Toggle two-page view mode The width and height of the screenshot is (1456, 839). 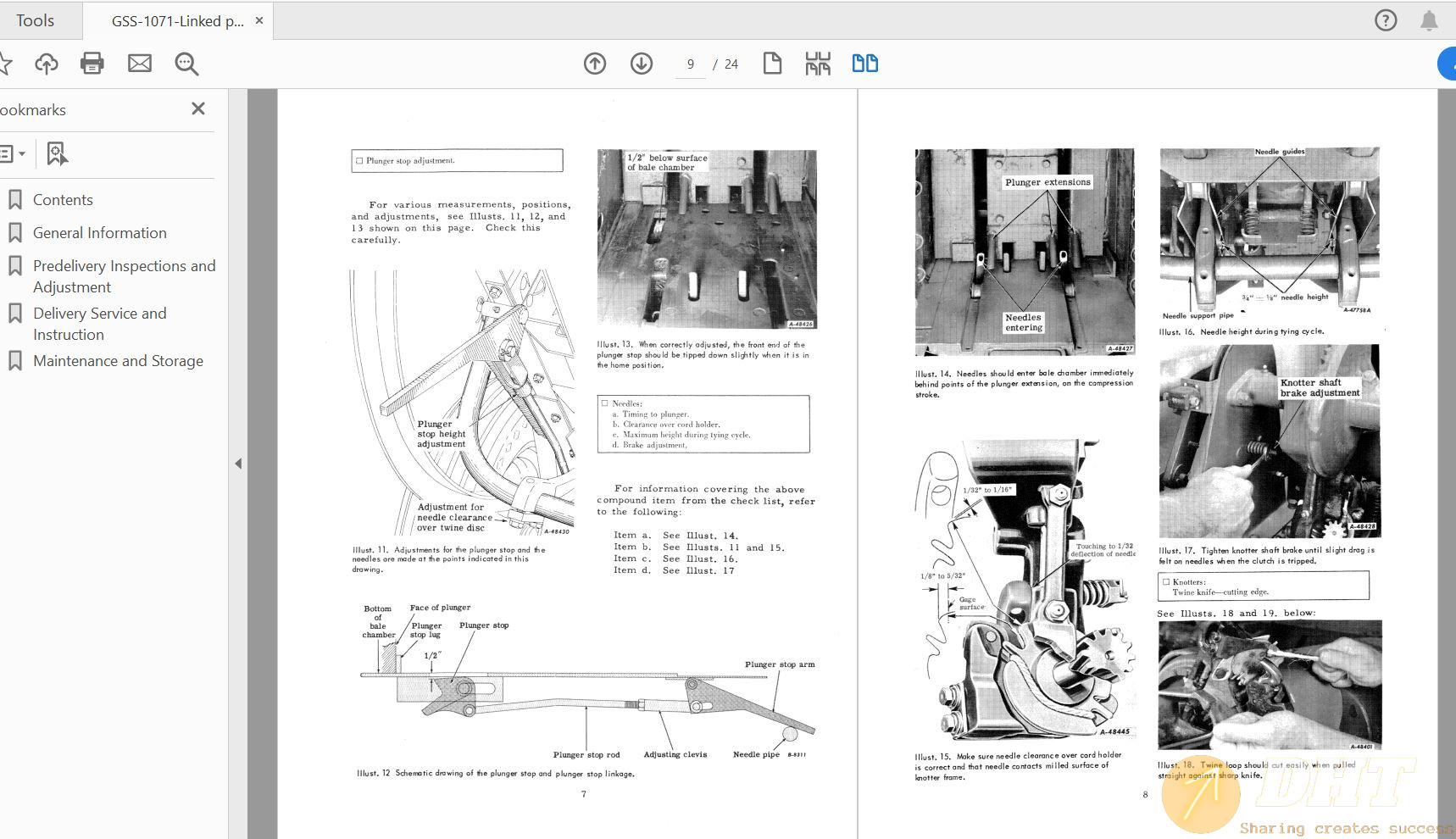pyautogui.click(x=864, y=64)
